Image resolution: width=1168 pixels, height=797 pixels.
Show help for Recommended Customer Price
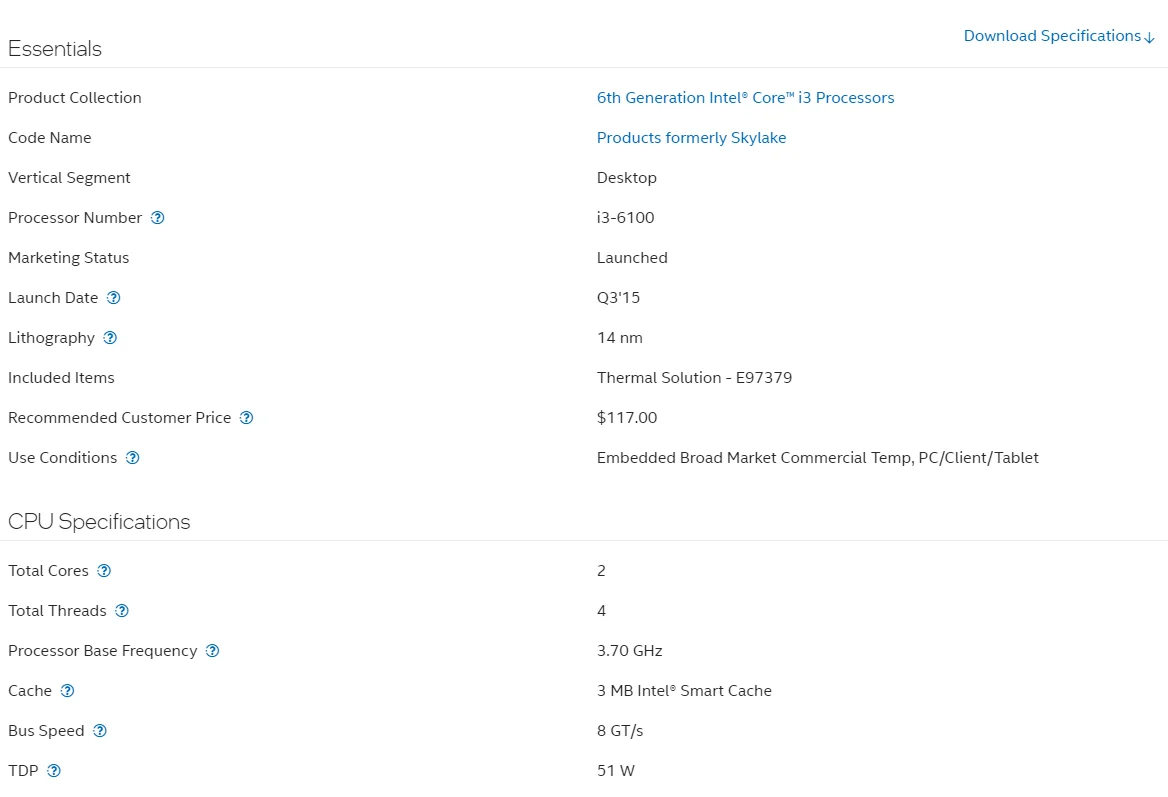pos(246,418)
